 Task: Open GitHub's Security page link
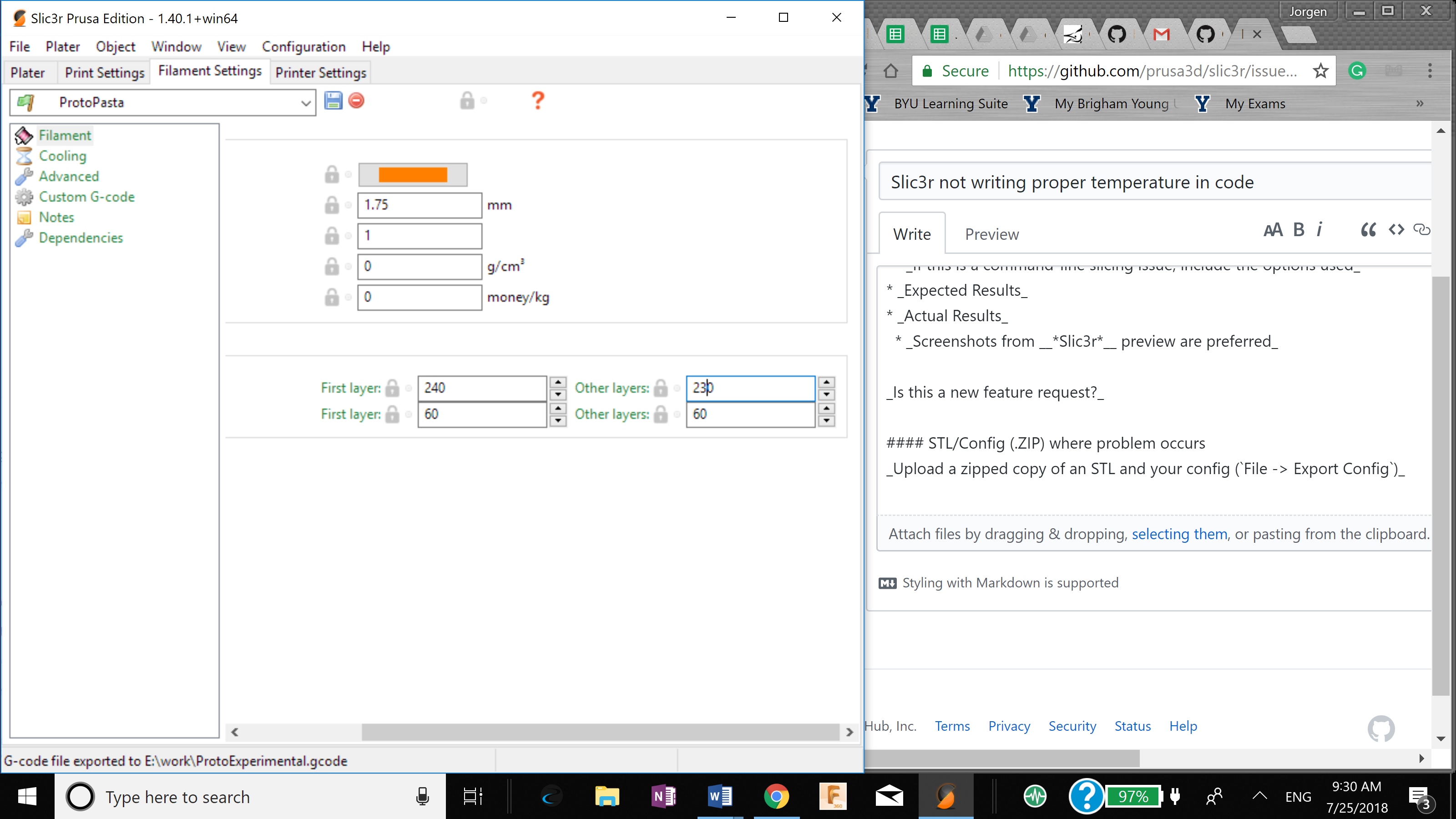coord(1072,726)
